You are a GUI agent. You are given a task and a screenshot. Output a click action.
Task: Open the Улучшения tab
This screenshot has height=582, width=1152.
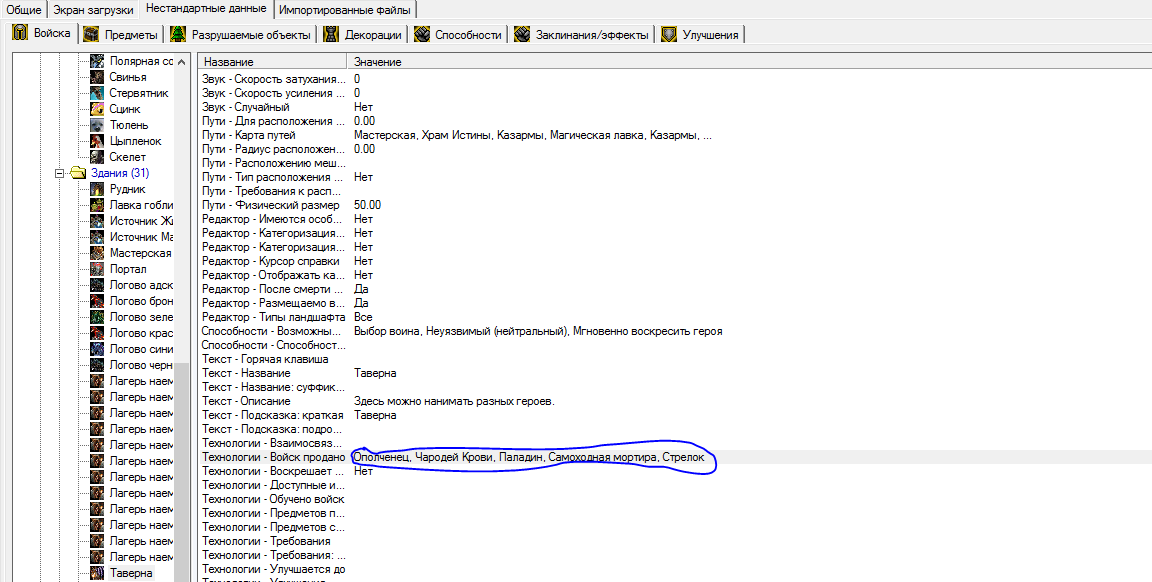click(x=701, y=35)
